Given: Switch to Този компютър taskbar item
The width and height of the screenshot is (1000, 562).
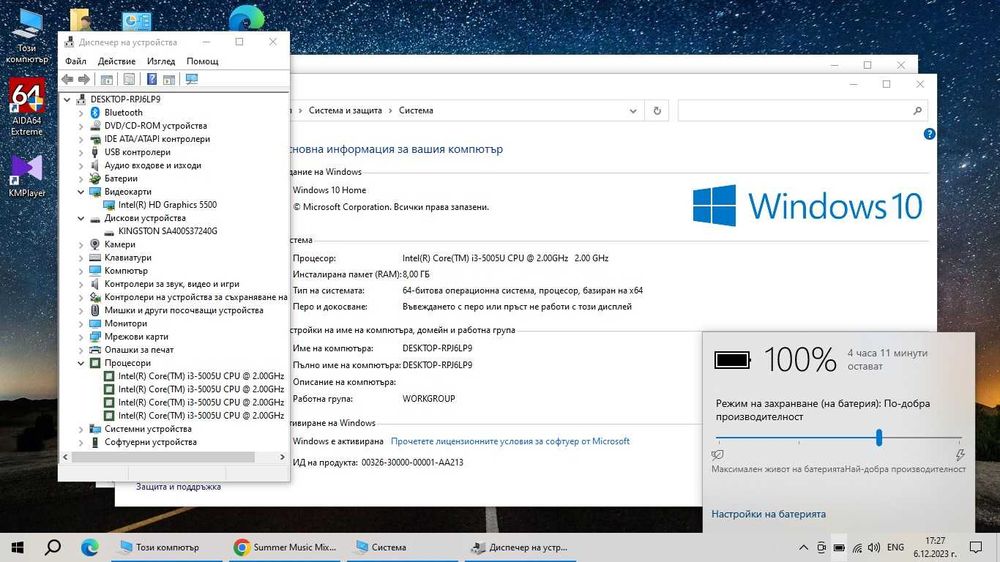Looking at the screenshot, I should click(x=168, y=547).
